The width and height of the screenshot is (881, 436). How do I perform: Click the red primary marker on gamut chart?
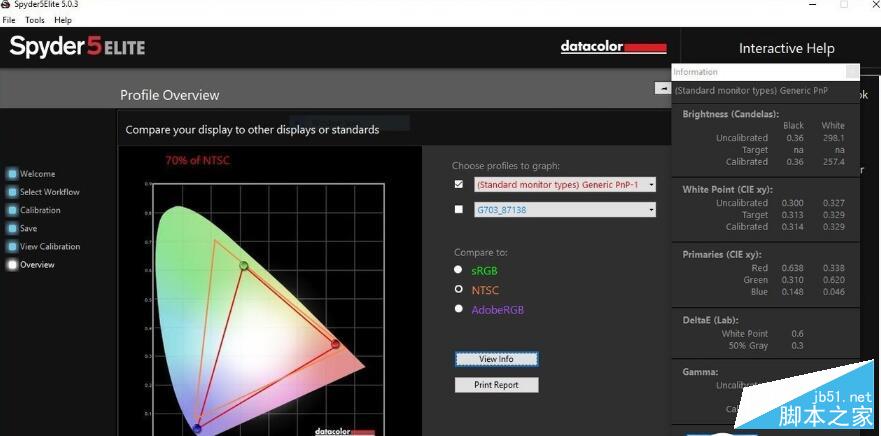(335, 343)
